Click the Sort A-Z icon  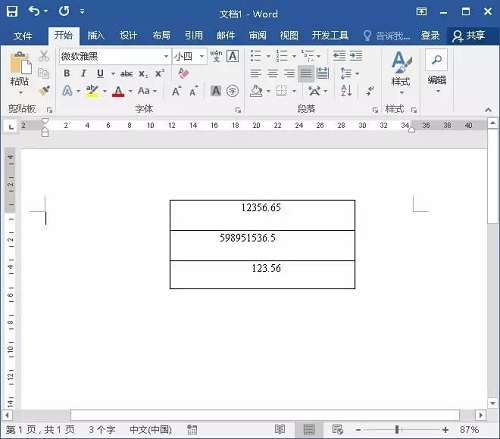346,91
